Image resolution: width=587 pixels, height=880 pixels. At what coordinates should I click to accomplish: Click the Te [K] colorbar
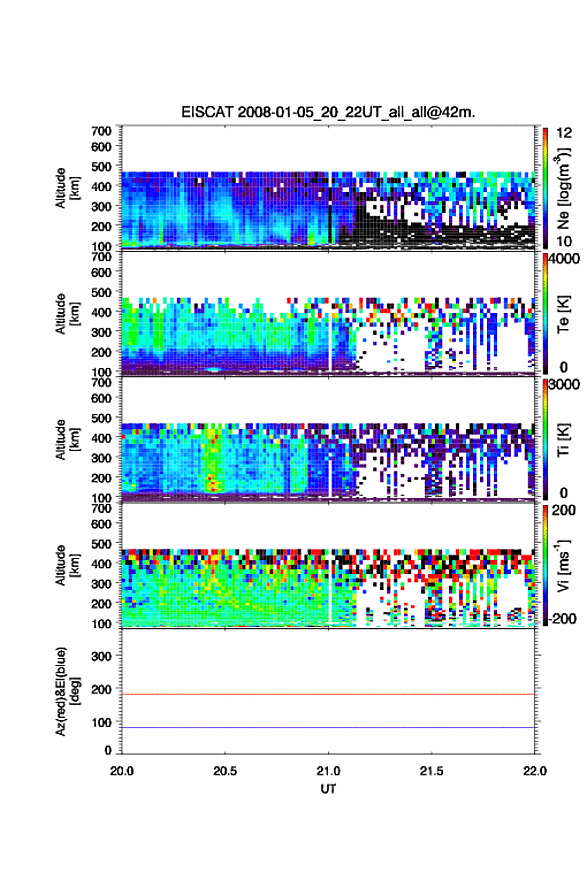pos(545,314)
